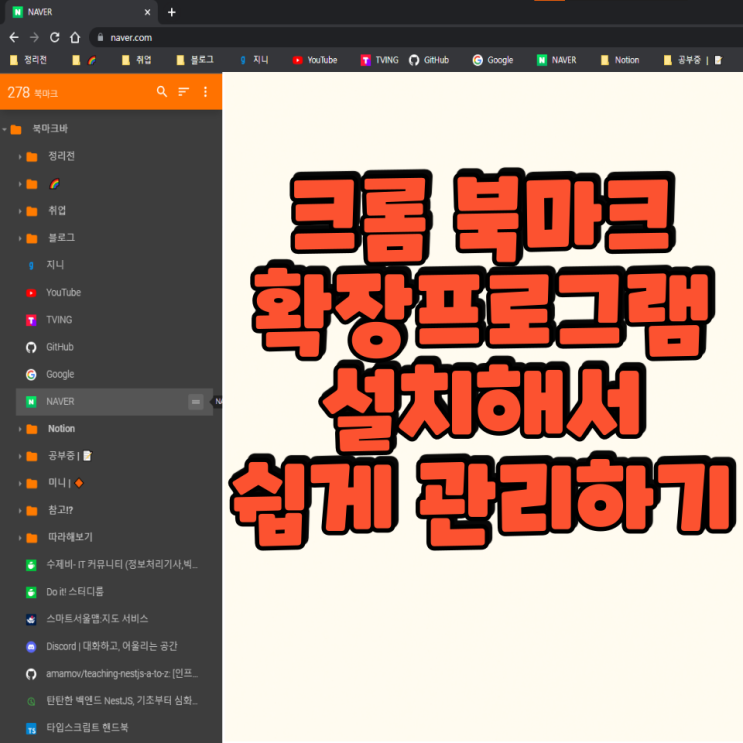Open a new tab with the plus button
743x743 pixels.
[x=172, y=12]
